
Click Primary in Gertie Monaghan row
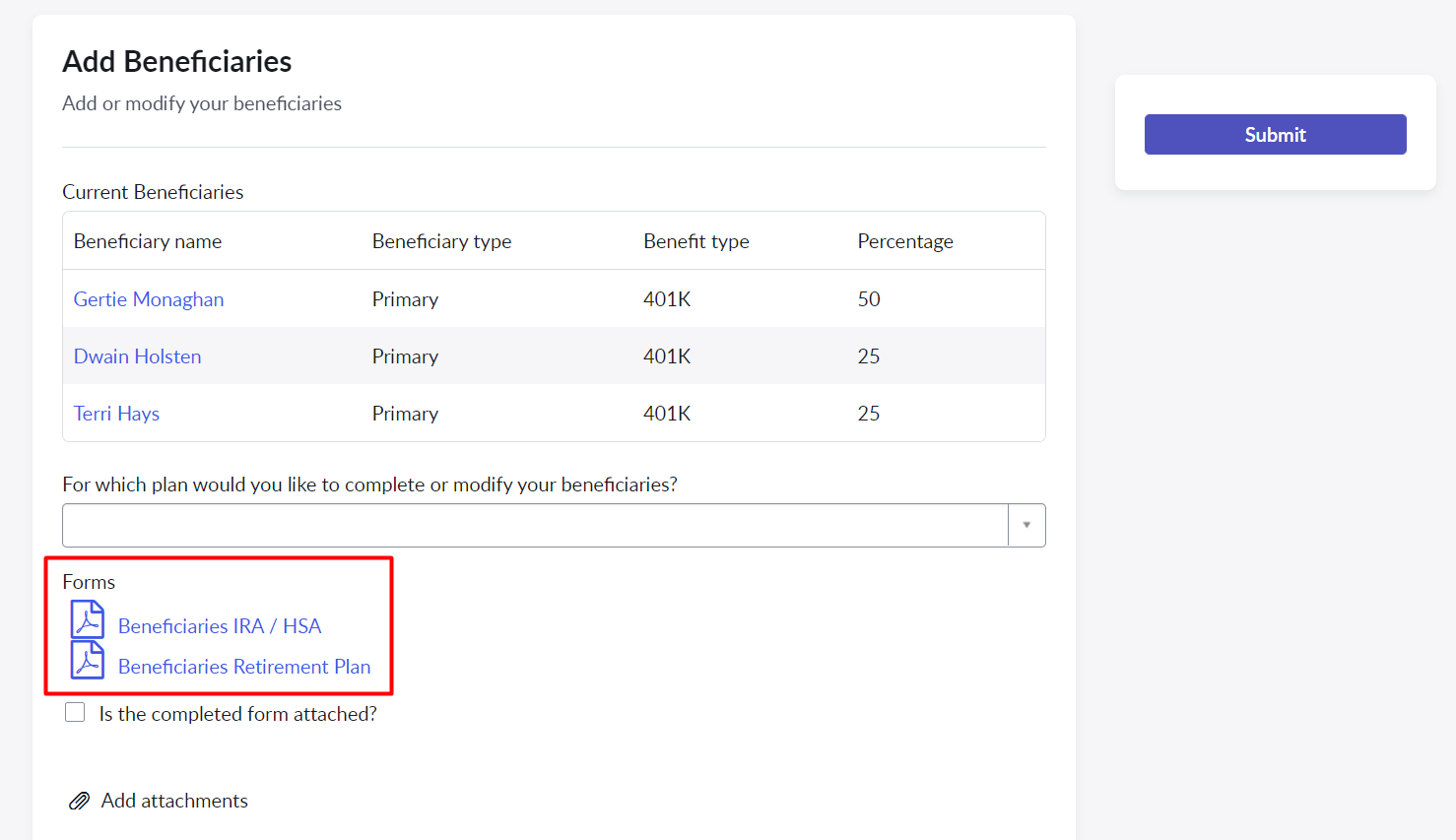[x=405, y=299]
